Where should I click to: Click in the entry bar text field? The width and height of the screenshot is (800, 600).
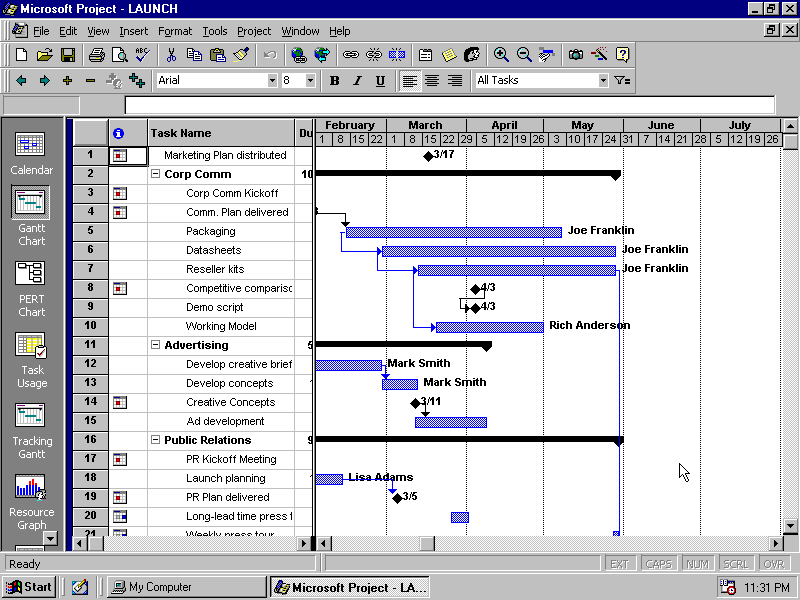(x=449, y=106)
